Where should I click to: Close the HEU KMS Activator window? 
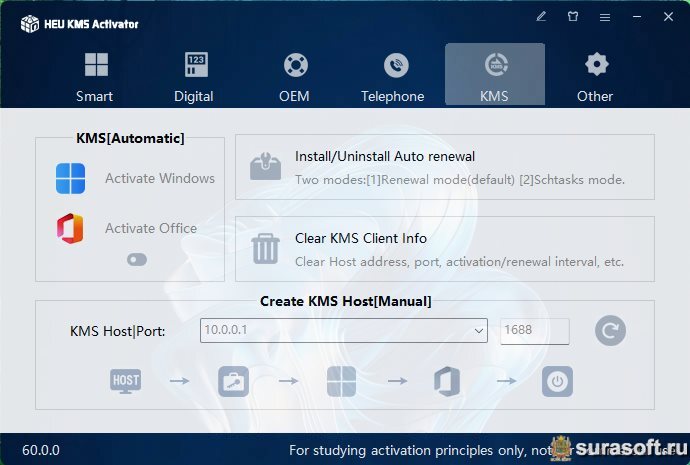(x=668, y=17)
